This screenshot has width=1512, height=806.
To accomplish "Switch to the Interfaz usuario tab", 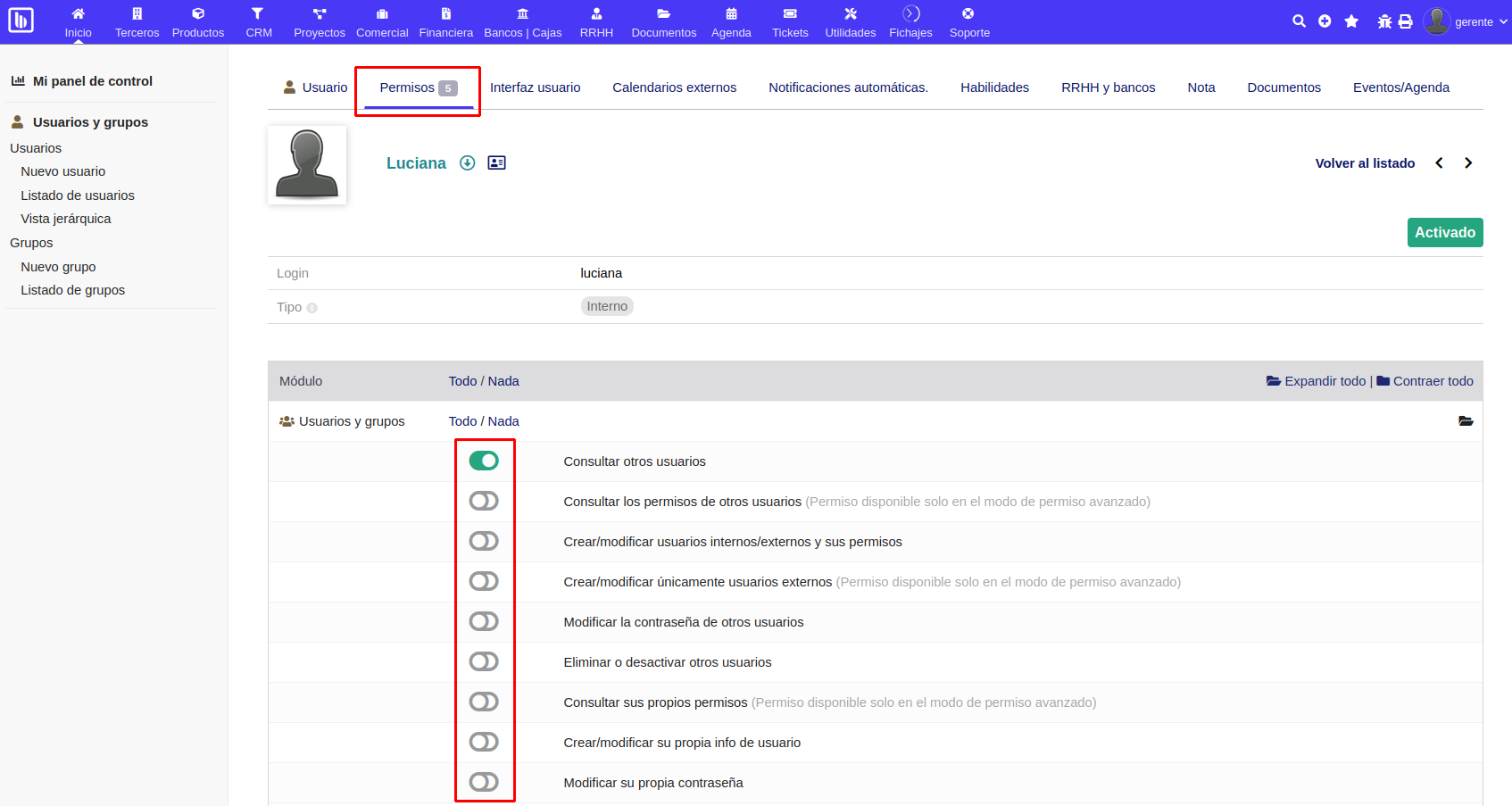I will point(536,87).
